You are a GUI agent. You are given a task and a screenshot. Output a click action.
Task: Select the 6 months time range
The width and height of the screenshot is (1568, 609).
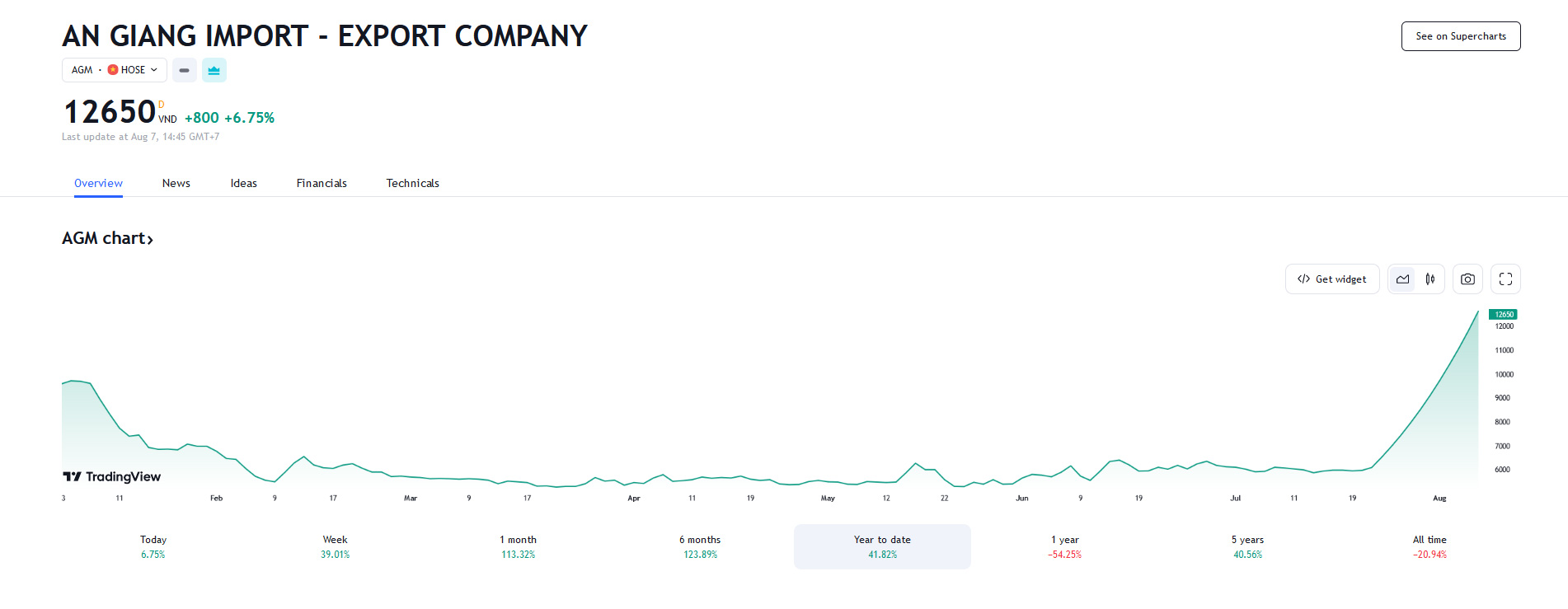click(700, 546)
